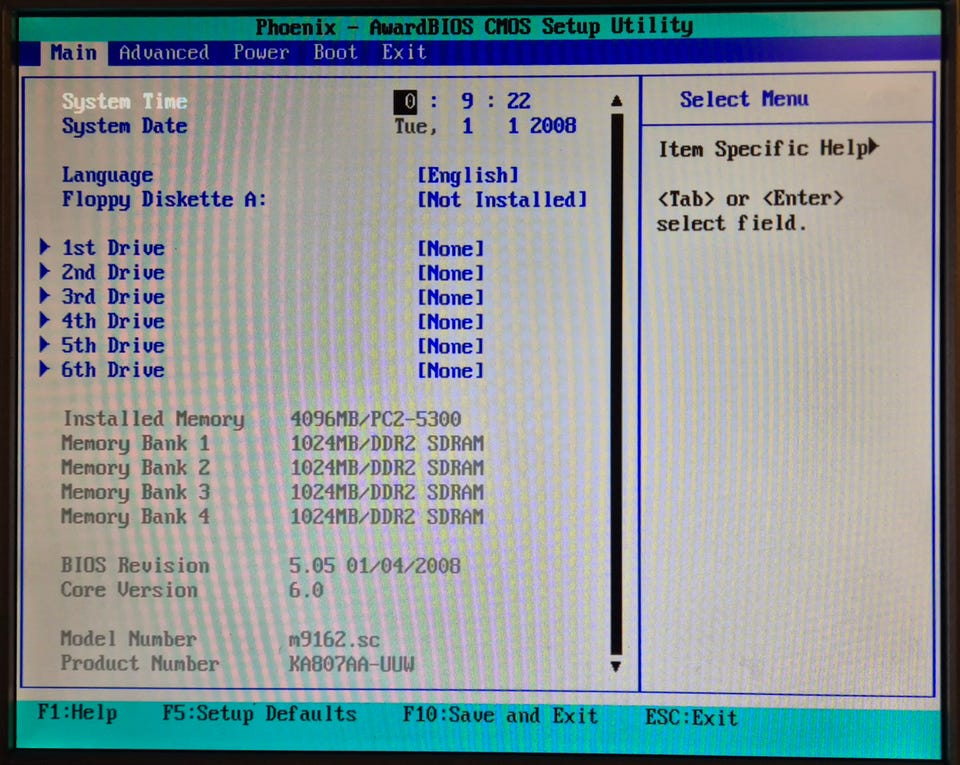Viewport: 960px width, 765px height.
Task: Expand the 3rd Drive submenu arrow
Action: (x=45, y=296)
